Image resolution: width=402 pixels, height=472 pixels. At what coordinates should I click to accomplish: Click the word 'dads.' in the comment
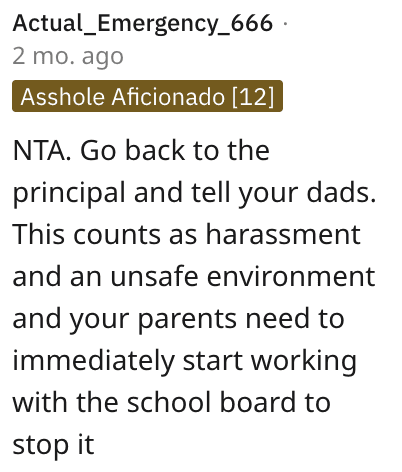pos(341,193)
